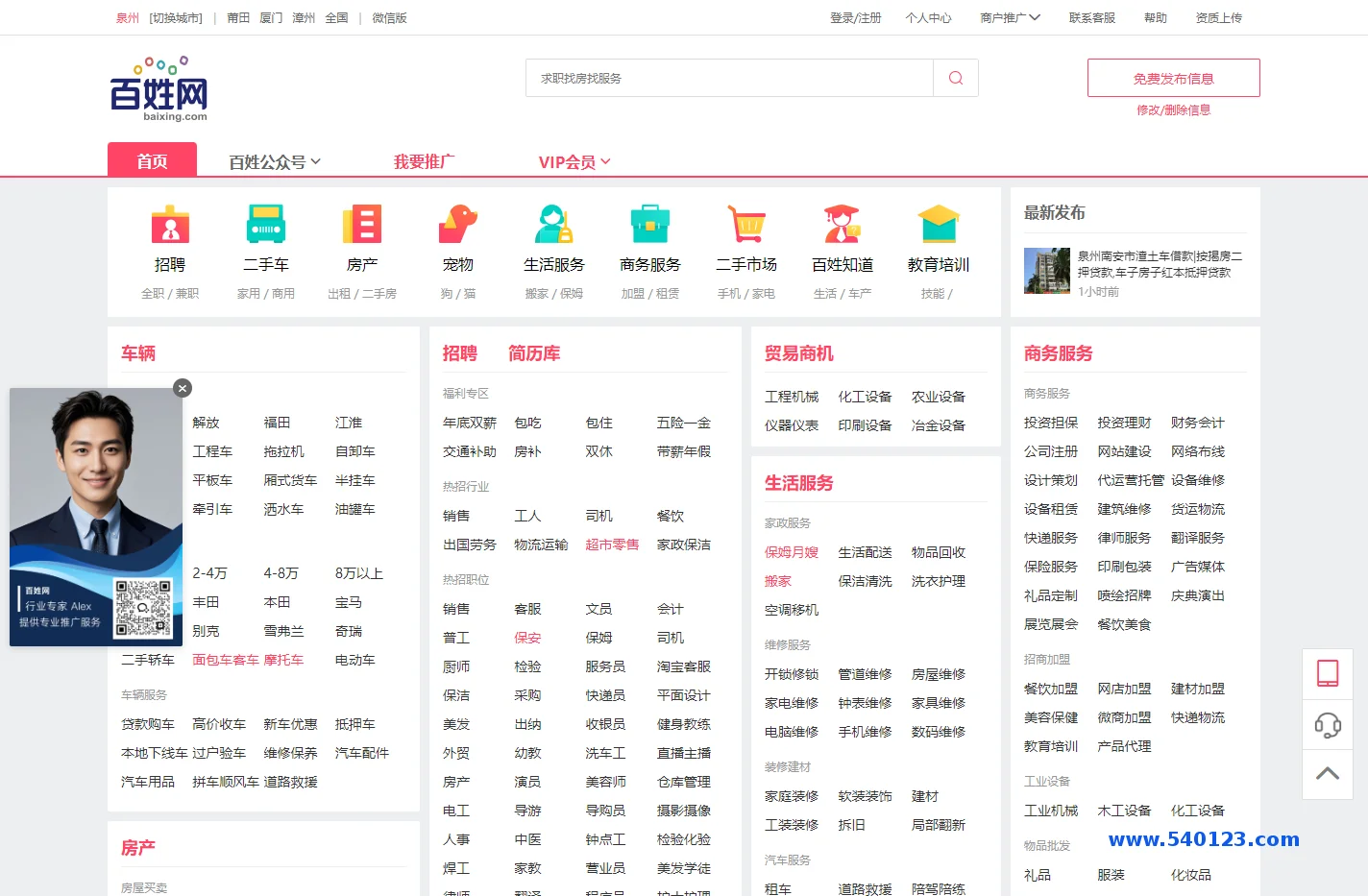Open 帮助 in top bar
Screen dimensions: 1368x896
pyautogui.click(x=1156, y=17)
